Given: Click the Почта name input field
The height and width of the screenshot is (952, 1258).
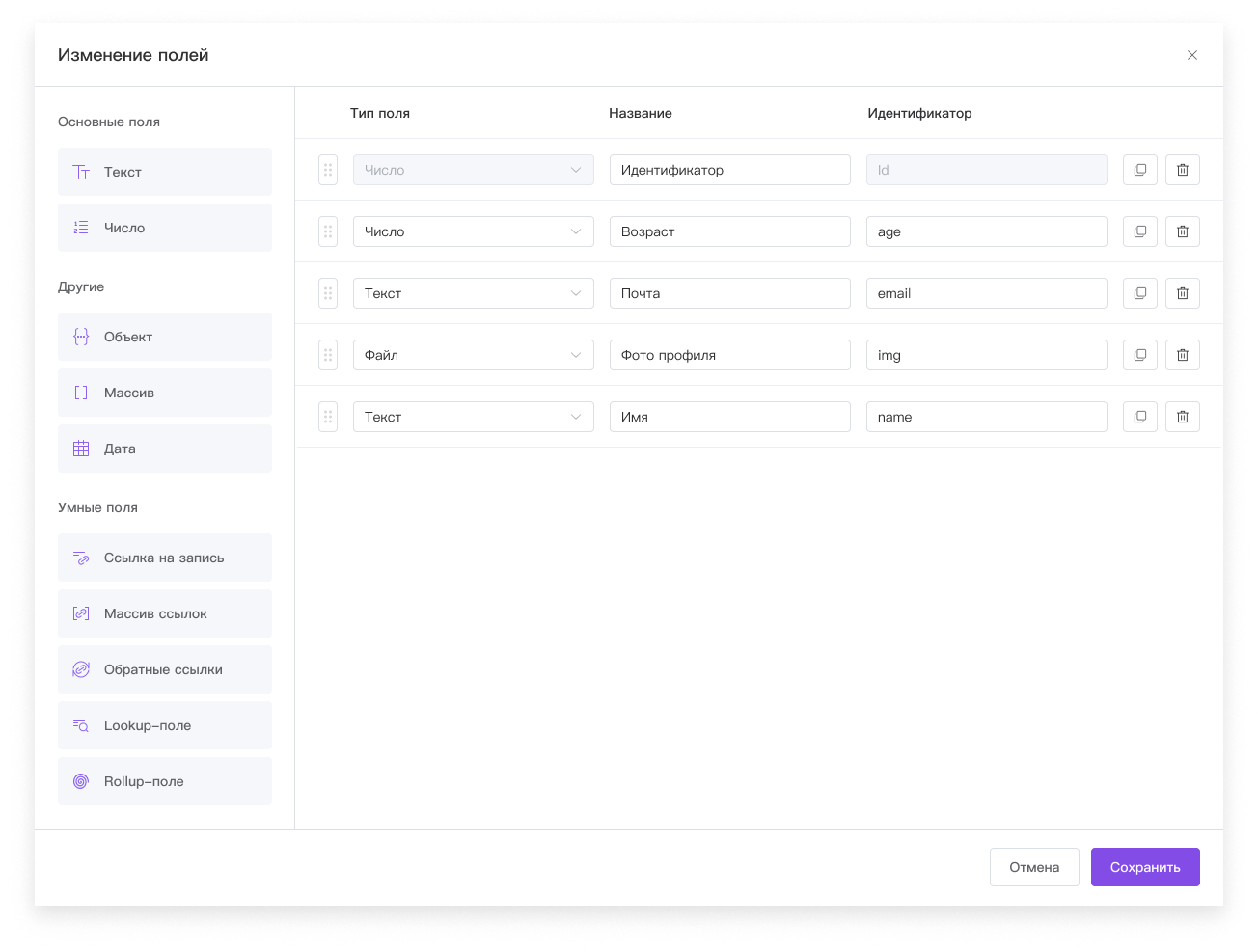Looking at the screenshot, I should click(729, 293).
